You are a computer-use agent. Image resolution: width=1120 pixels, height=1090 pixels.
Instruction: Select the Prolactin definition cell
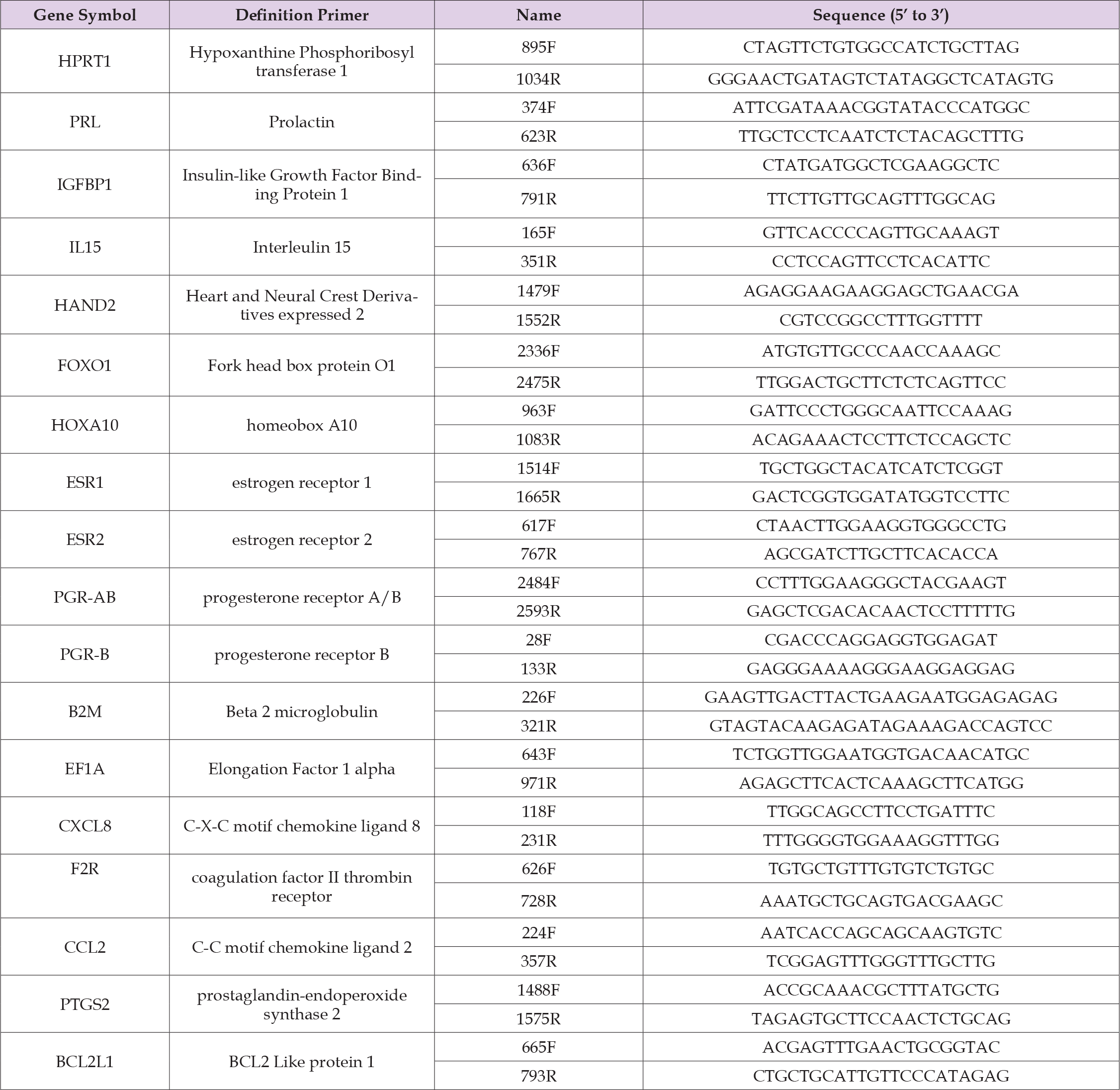[302, 122]
